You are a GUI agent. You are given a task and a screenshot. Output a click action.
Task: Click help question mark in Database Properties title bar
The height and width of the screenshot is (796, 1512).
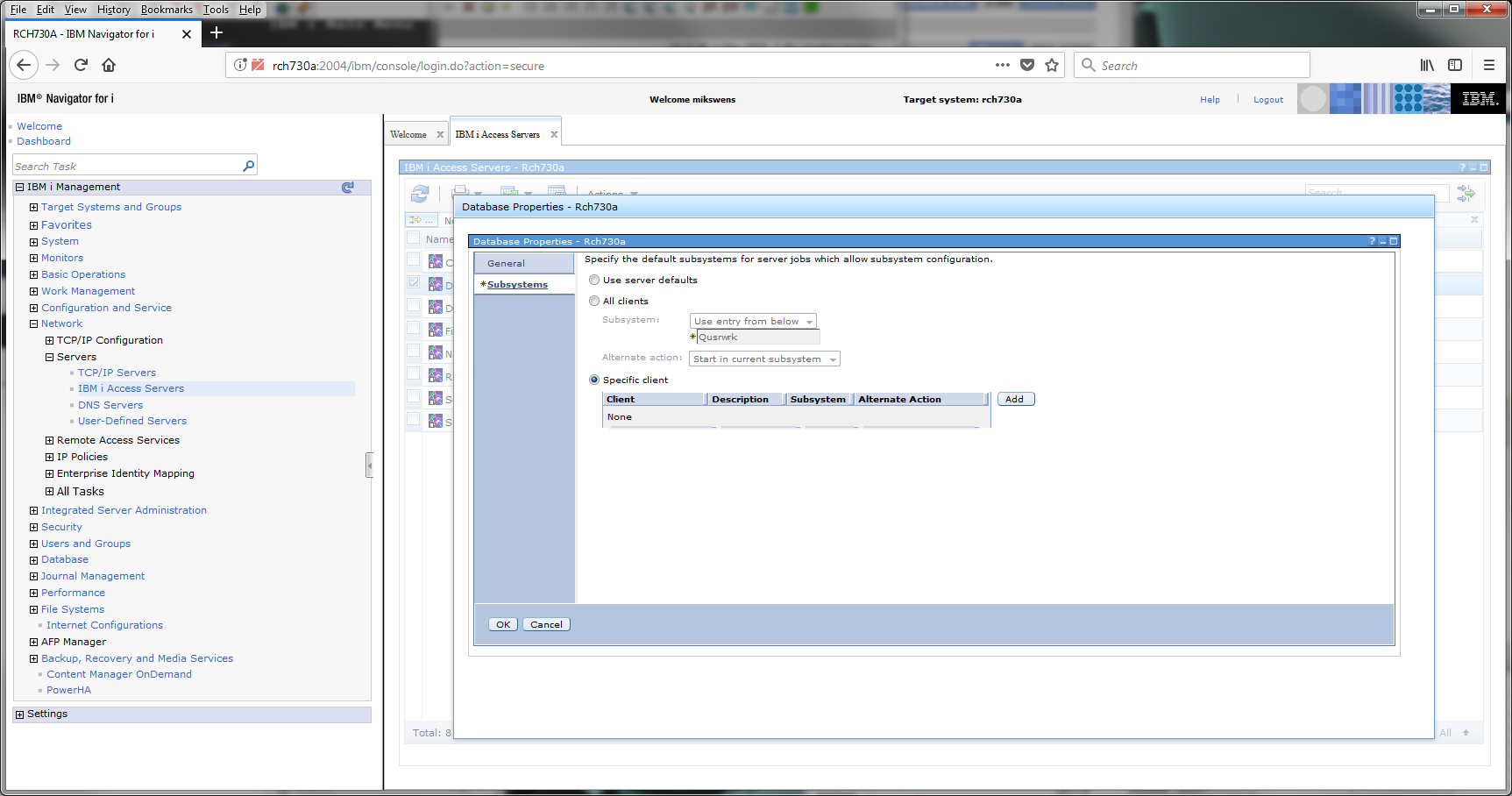tap(1372, 241)
